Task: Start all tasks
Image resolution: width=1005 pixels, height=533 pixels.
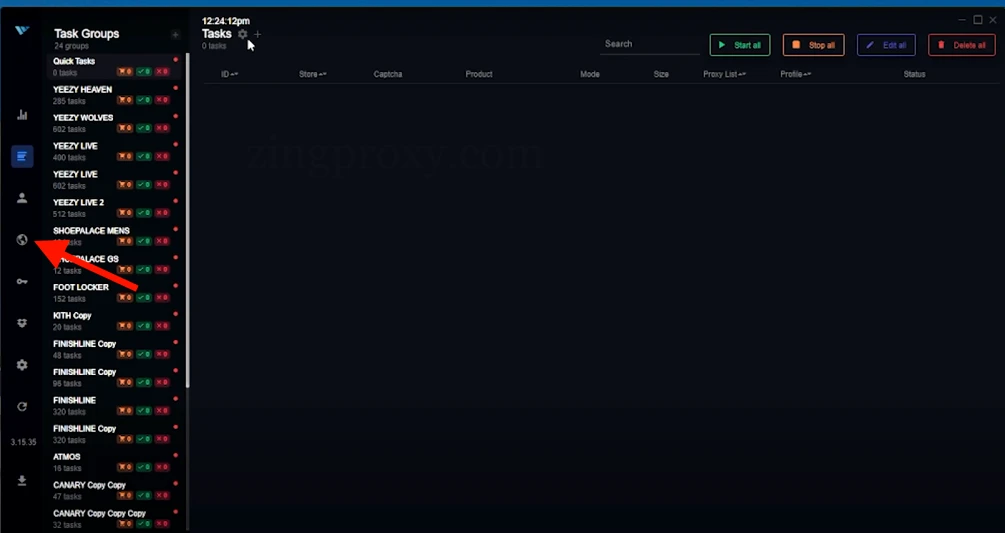Action: (x=740, y=45)
